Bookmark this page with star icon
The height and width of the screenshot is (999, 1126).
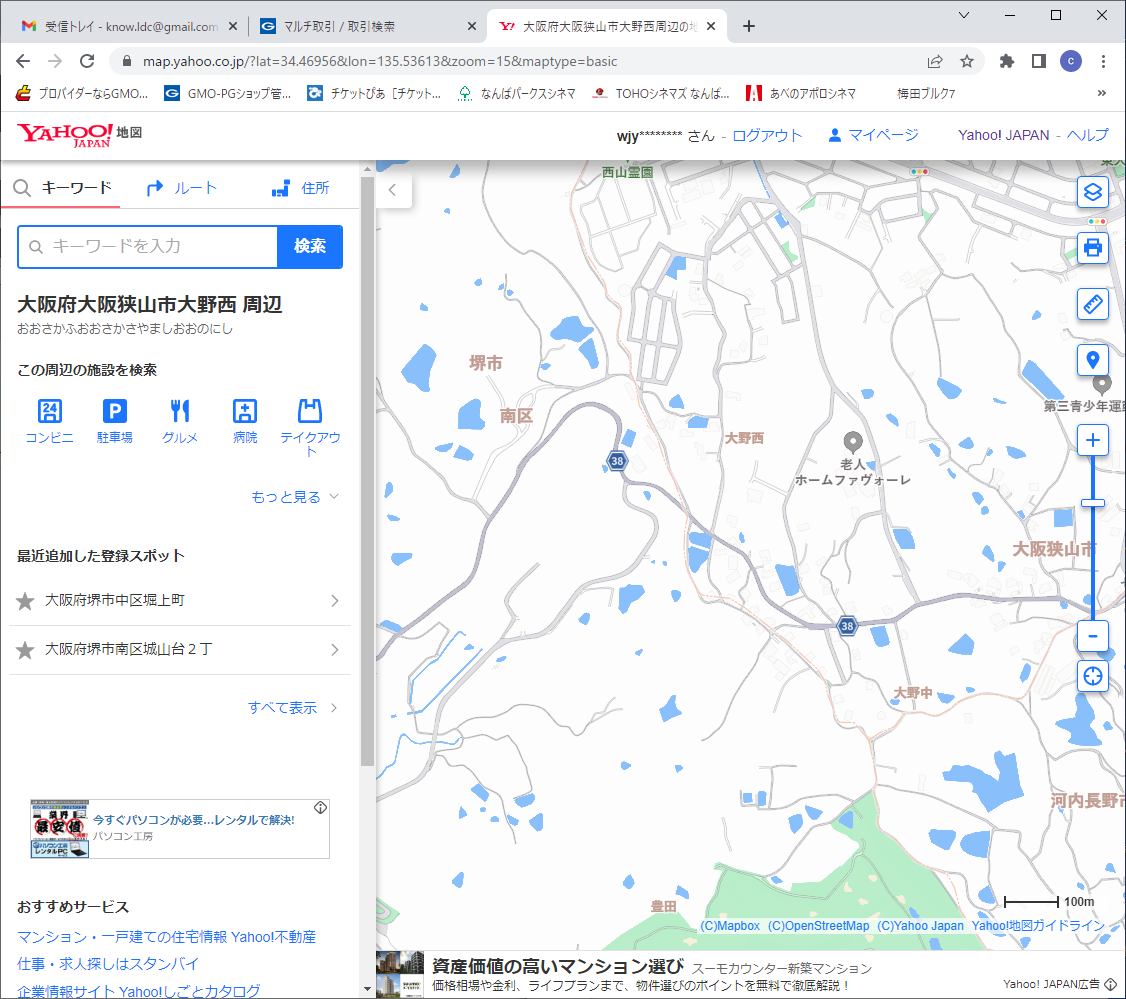[967, 61]
